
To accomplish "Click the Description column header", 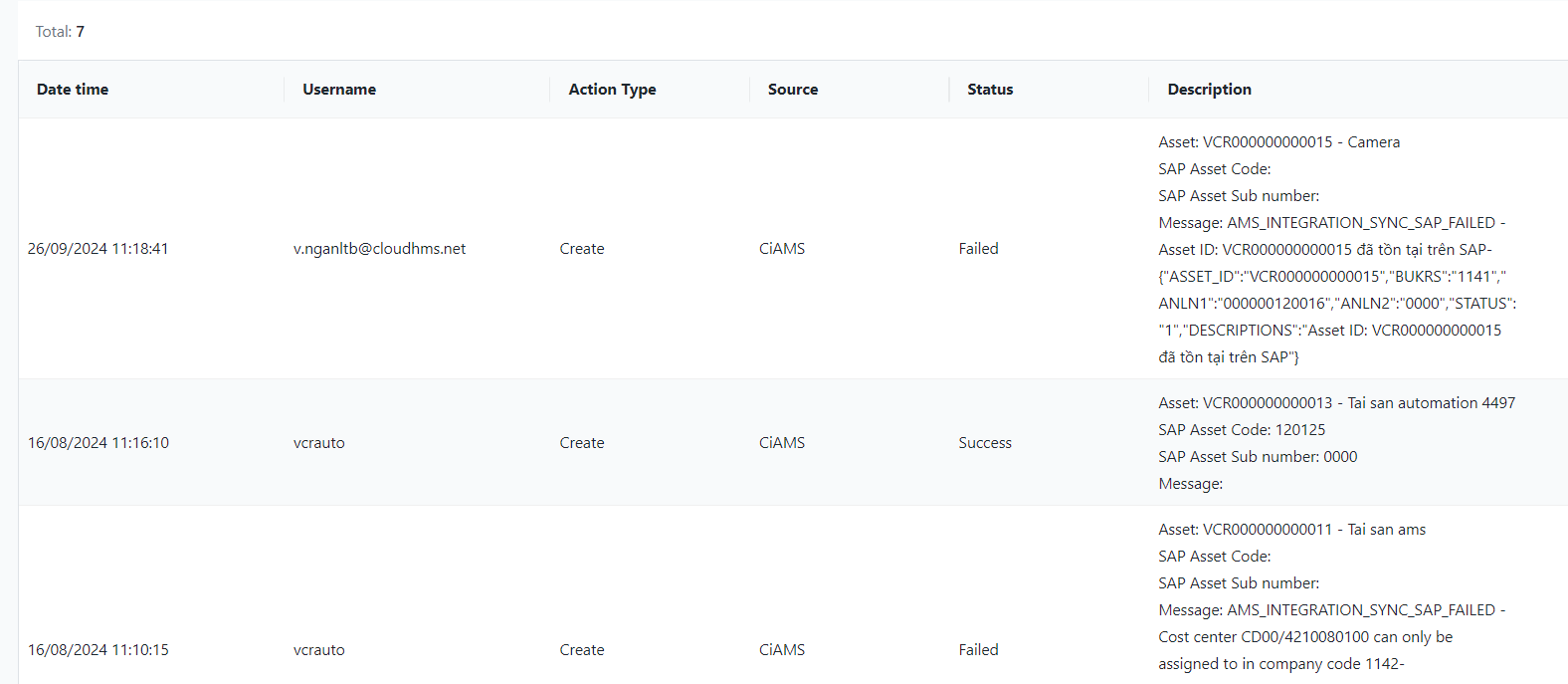I will pyautogui.click(x=1209, y=90).
